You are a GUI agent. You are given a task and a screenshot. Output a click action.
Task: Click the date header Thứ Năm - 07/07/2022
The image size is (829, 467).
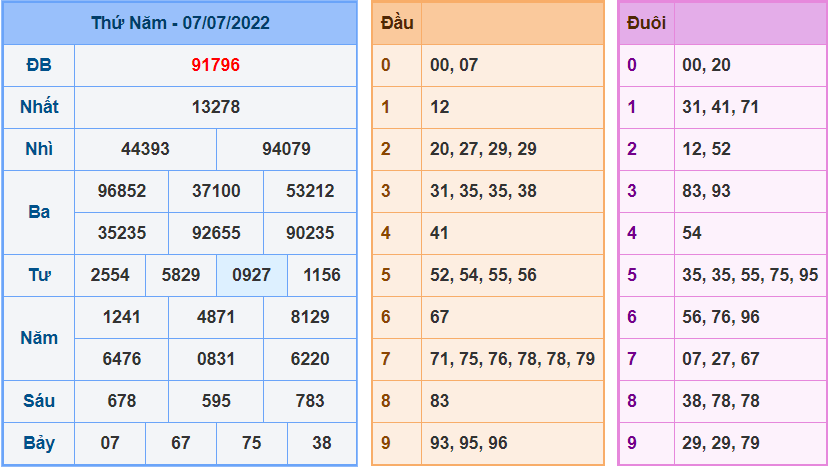(x=180, y=23)
